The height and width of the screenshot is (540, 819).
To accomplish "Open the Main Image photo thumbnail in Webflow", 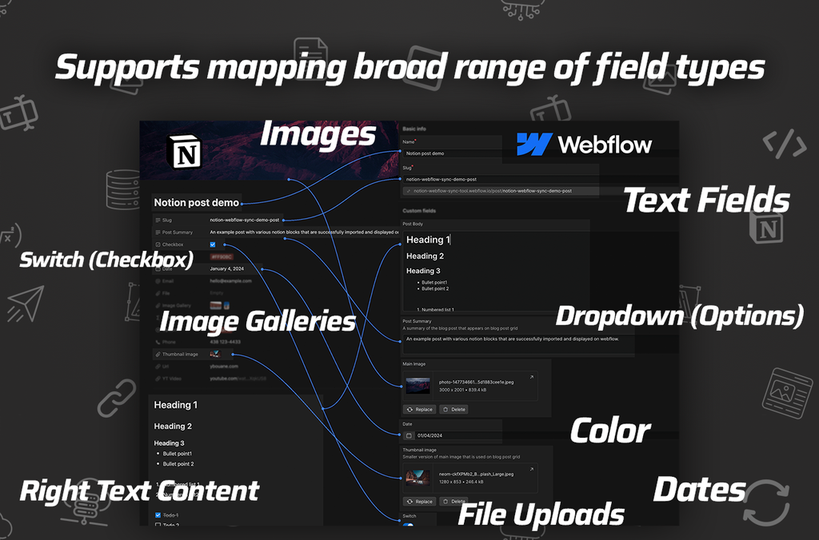I will (x=418, y=385).
